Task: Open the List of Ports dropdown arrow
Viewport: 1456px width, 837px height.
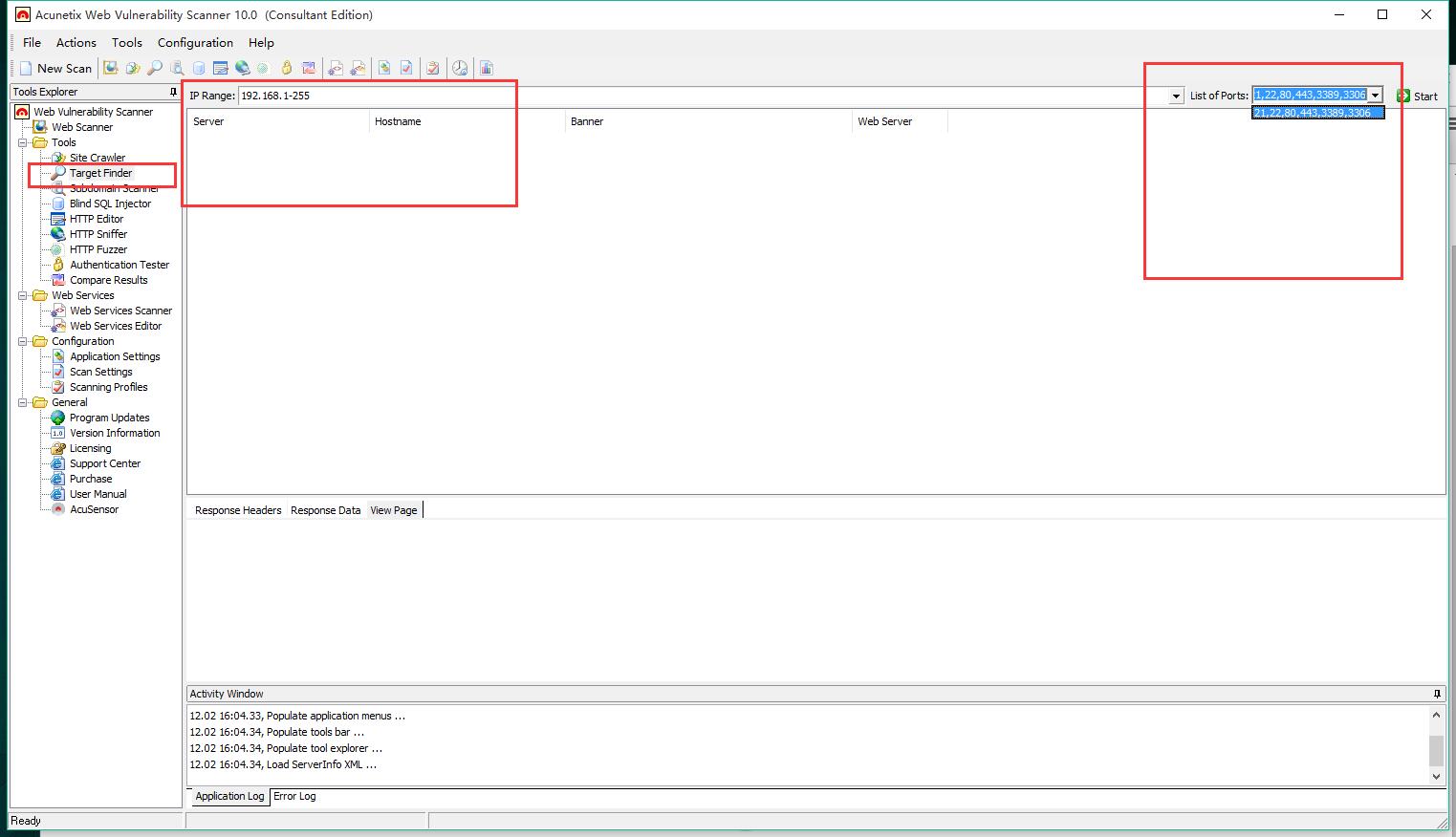Action: [x=1375, y=96]
